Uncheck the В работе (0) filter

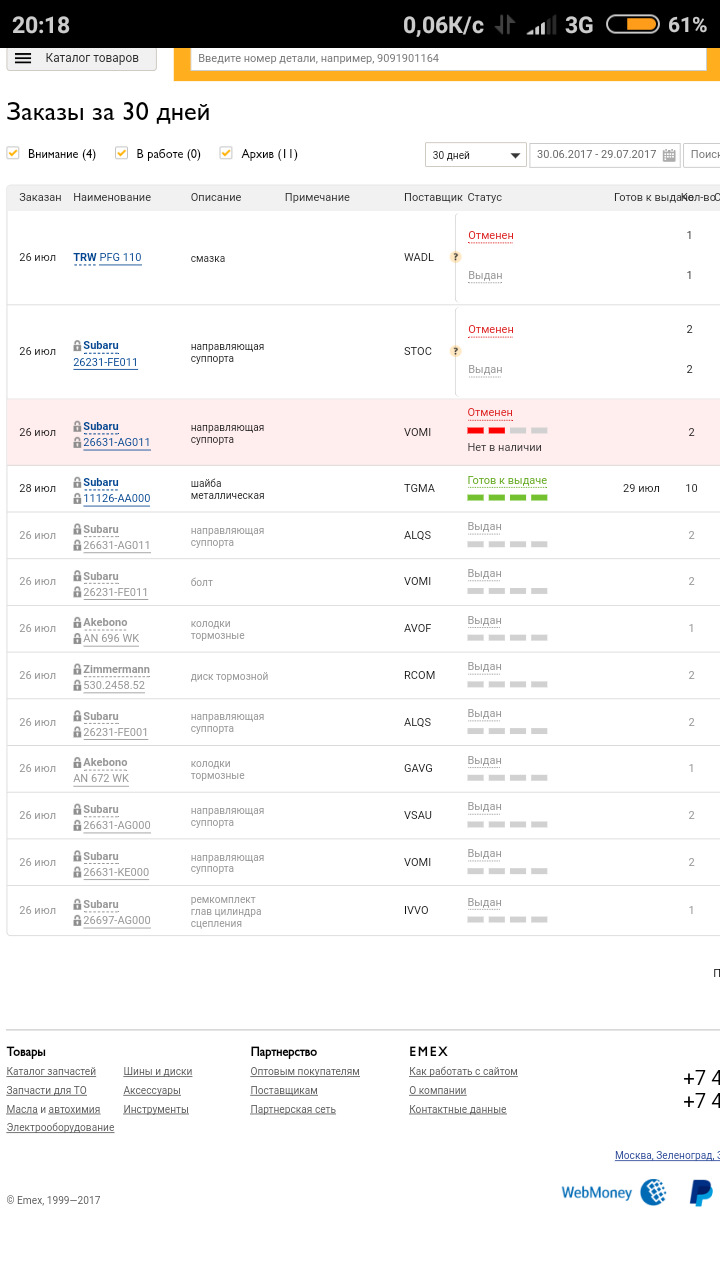[122, 153]
